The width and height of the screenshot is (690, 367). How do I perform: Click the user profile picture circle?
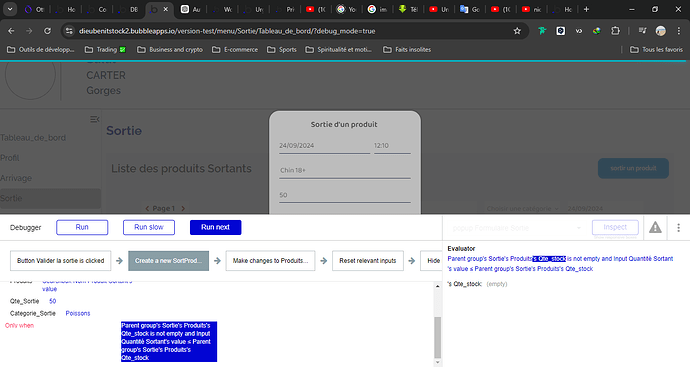click(30, 76)
